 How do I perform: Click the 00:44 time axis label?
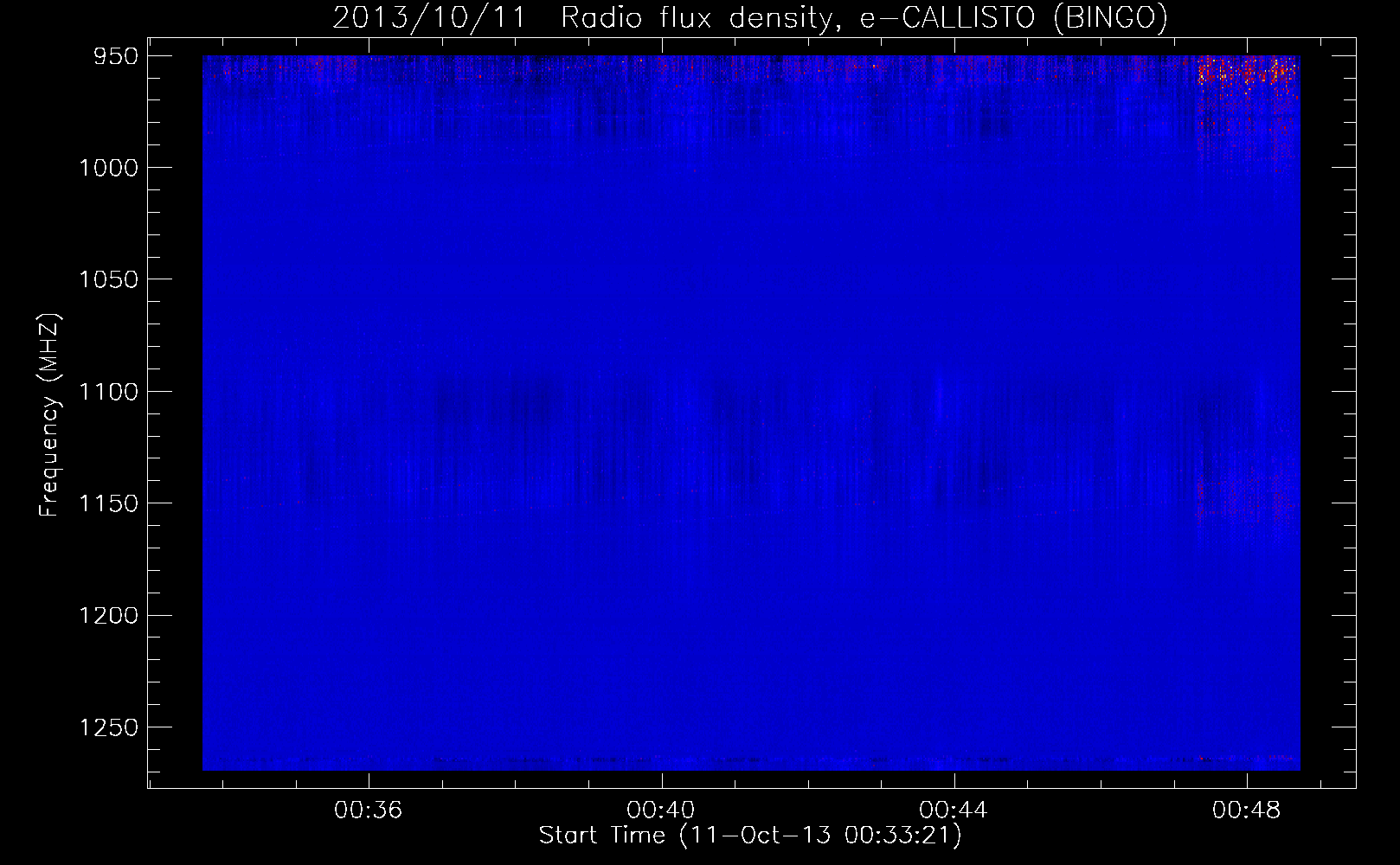tap(954, 811)
